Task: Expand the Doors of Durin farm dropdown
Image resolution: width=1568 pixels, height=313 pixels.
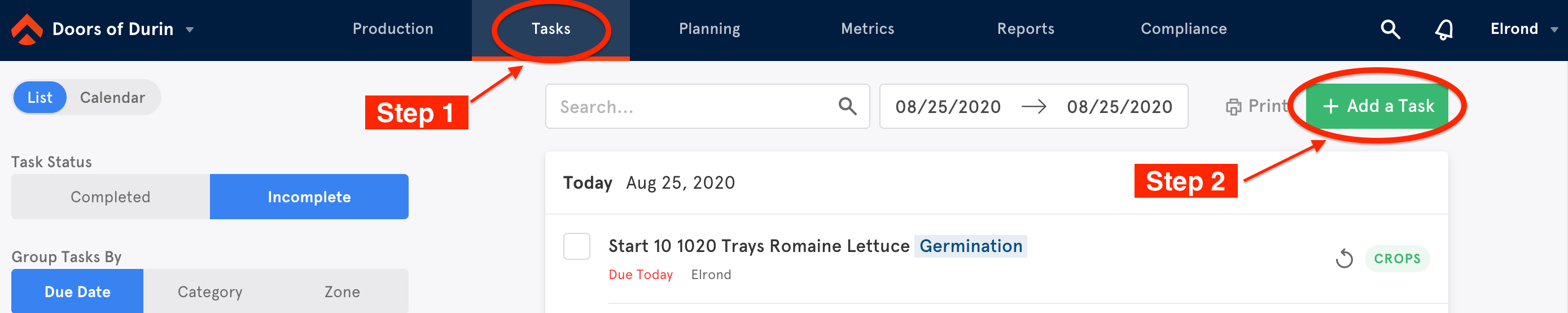Action: (x=190, y=30)
